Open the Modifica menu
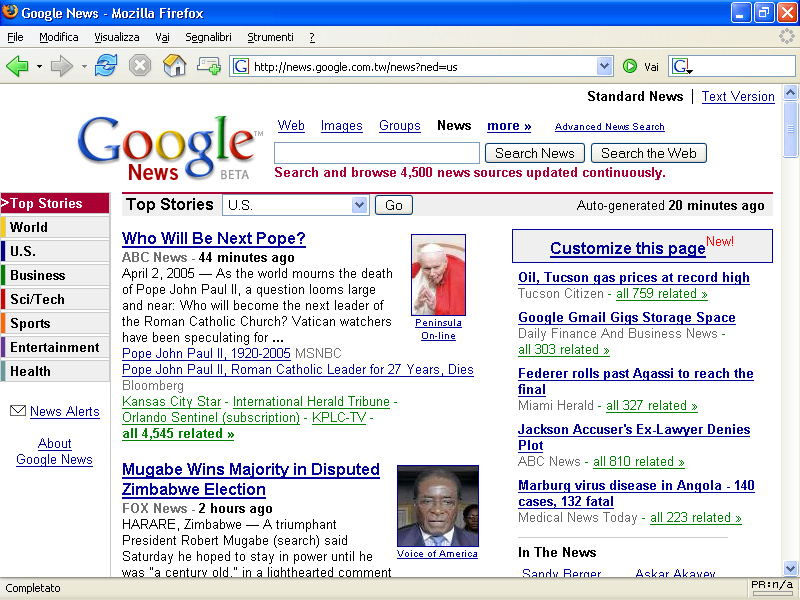This screenshot has height=600, width=800. pyautogui.click(x=59, y=37)
